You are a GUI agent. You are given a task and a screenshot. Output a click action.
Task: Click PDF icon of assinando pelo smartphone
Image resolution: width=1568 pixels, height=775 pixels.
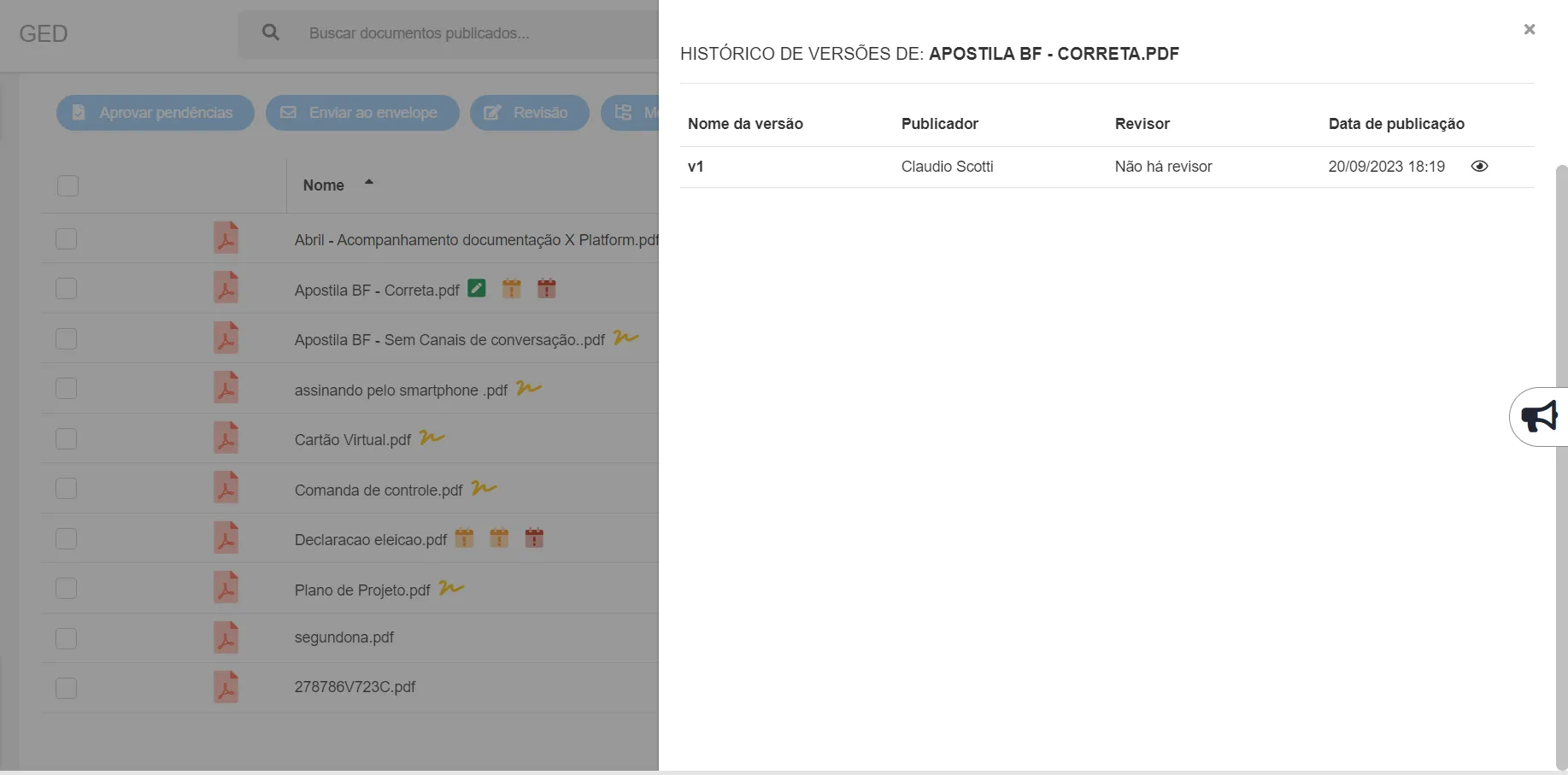pyautogui.click(x=226, y=388)
